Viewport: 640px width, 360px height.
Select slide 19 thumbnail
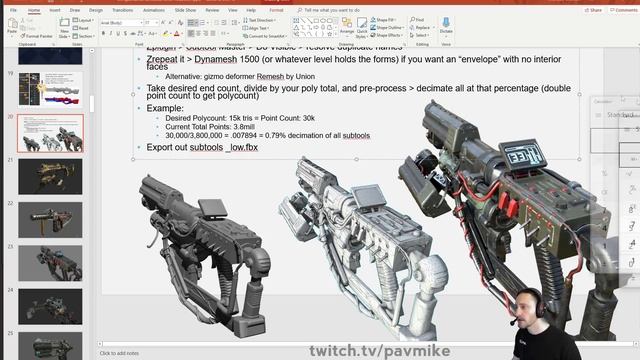(50, 90)
